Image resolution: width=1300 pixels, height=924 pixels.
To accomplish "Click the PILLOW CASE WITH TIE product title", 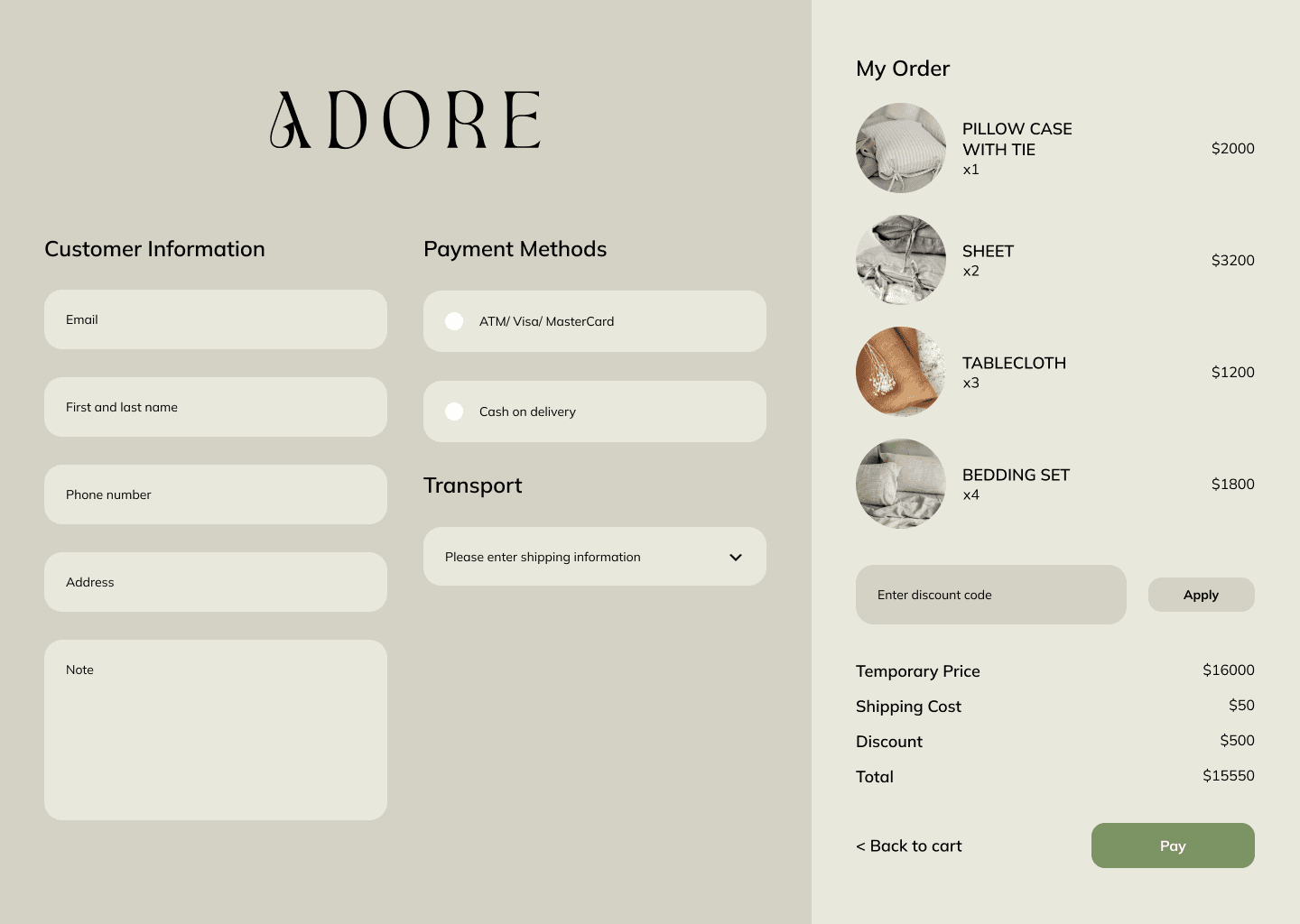I will click(x=1017, y=139).
